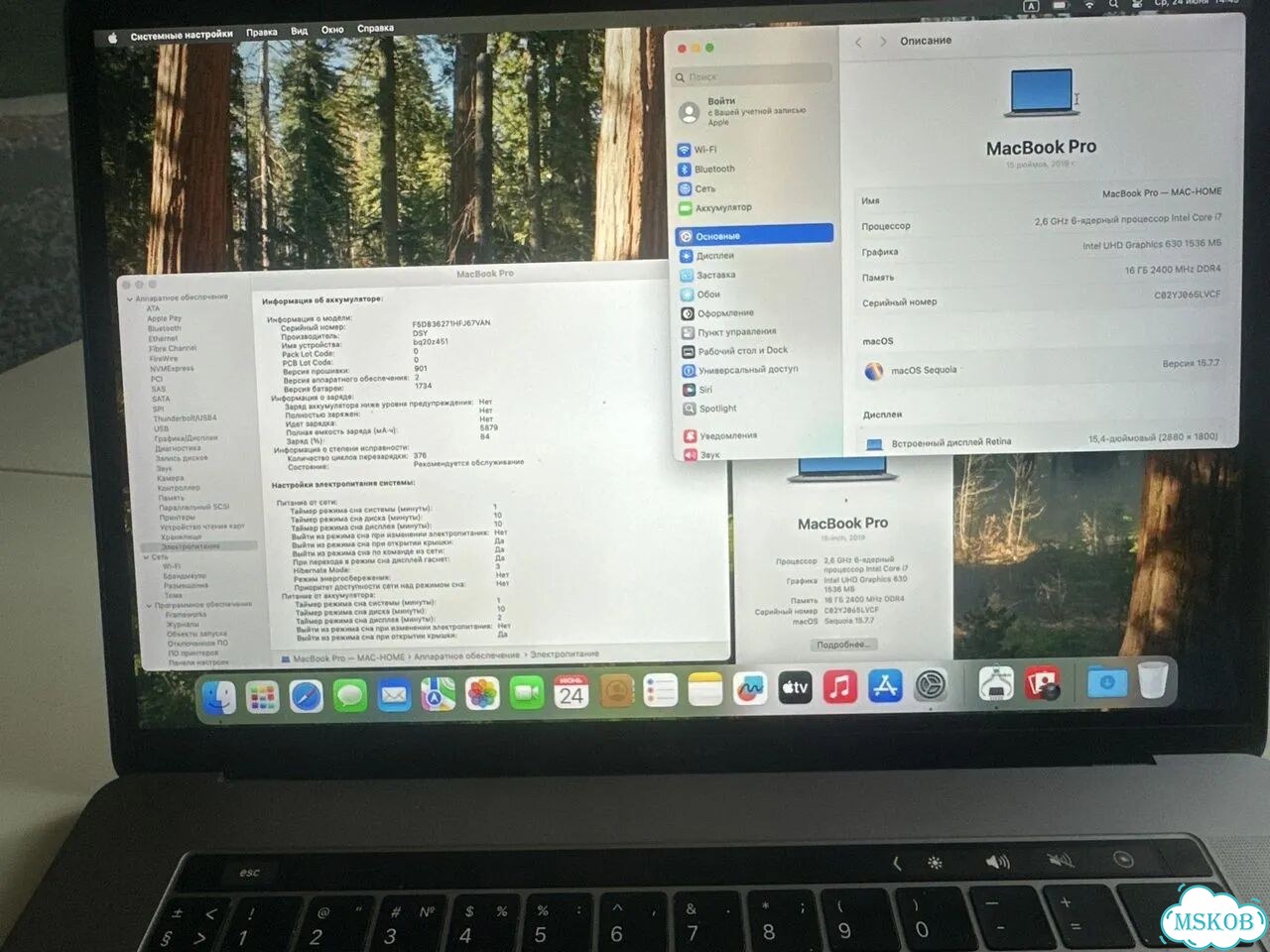The width and height of the screenshot is (1270, 952).
Task: Click Аппаратное обеспечение in the path bar
Action: [466, 655]
